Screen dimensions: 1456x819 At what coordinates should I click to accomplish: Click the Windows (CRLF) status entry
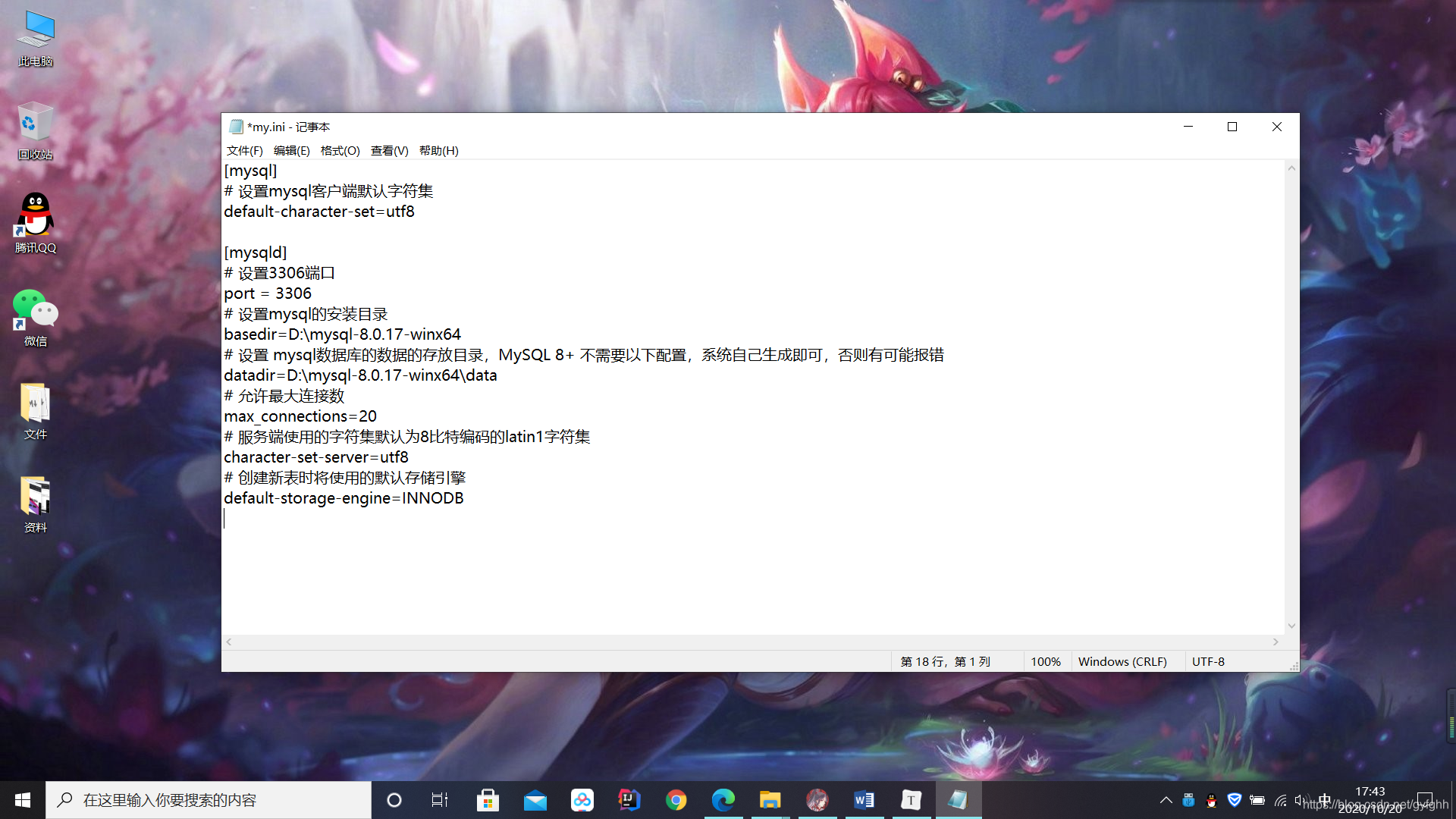tap(1122, 661)
